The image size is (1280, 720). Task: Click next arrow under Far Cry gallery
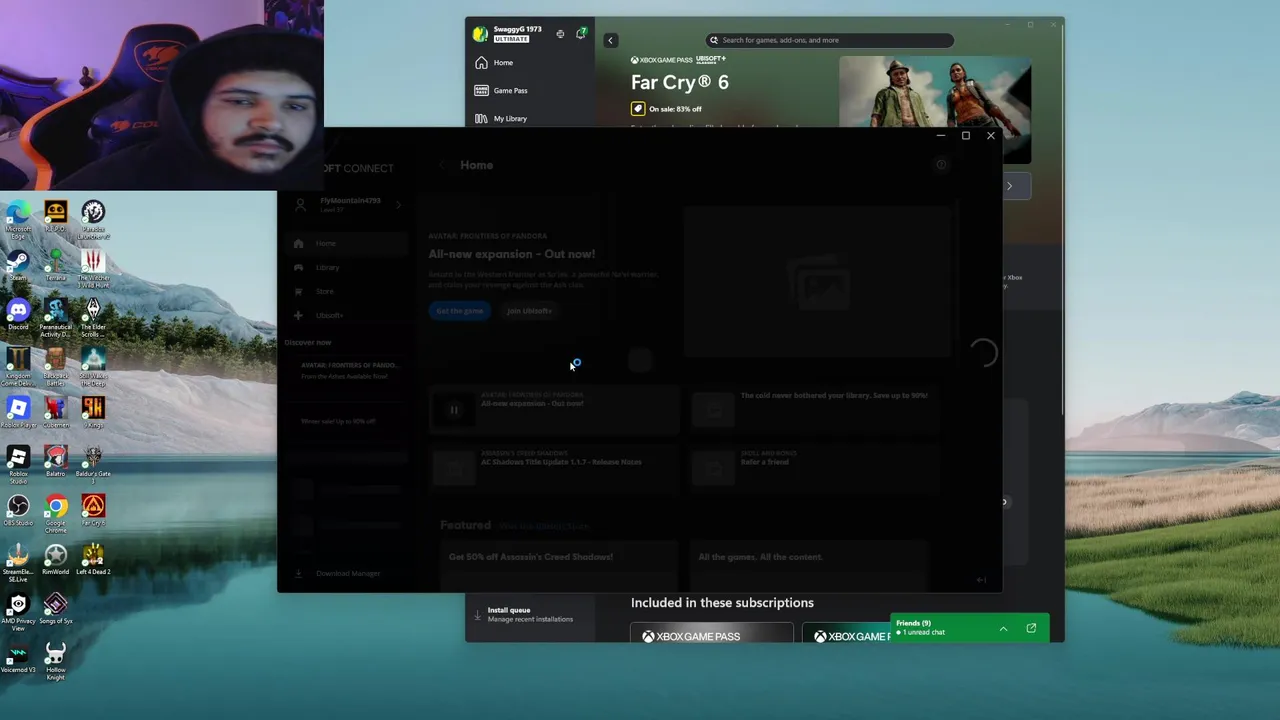tap(1009, 186)
